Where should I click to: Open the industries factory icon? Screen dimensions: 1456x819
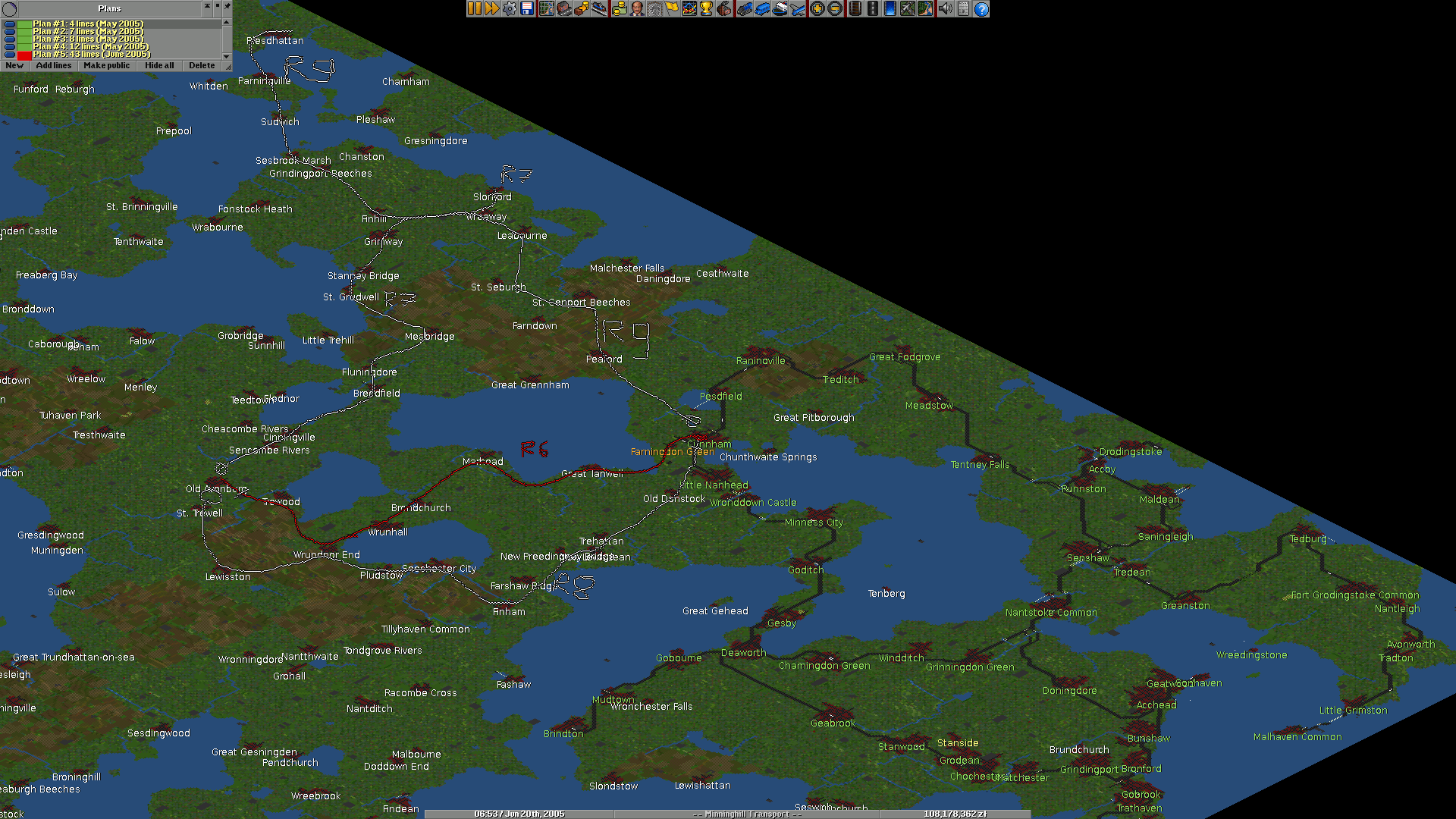[724, 9]
